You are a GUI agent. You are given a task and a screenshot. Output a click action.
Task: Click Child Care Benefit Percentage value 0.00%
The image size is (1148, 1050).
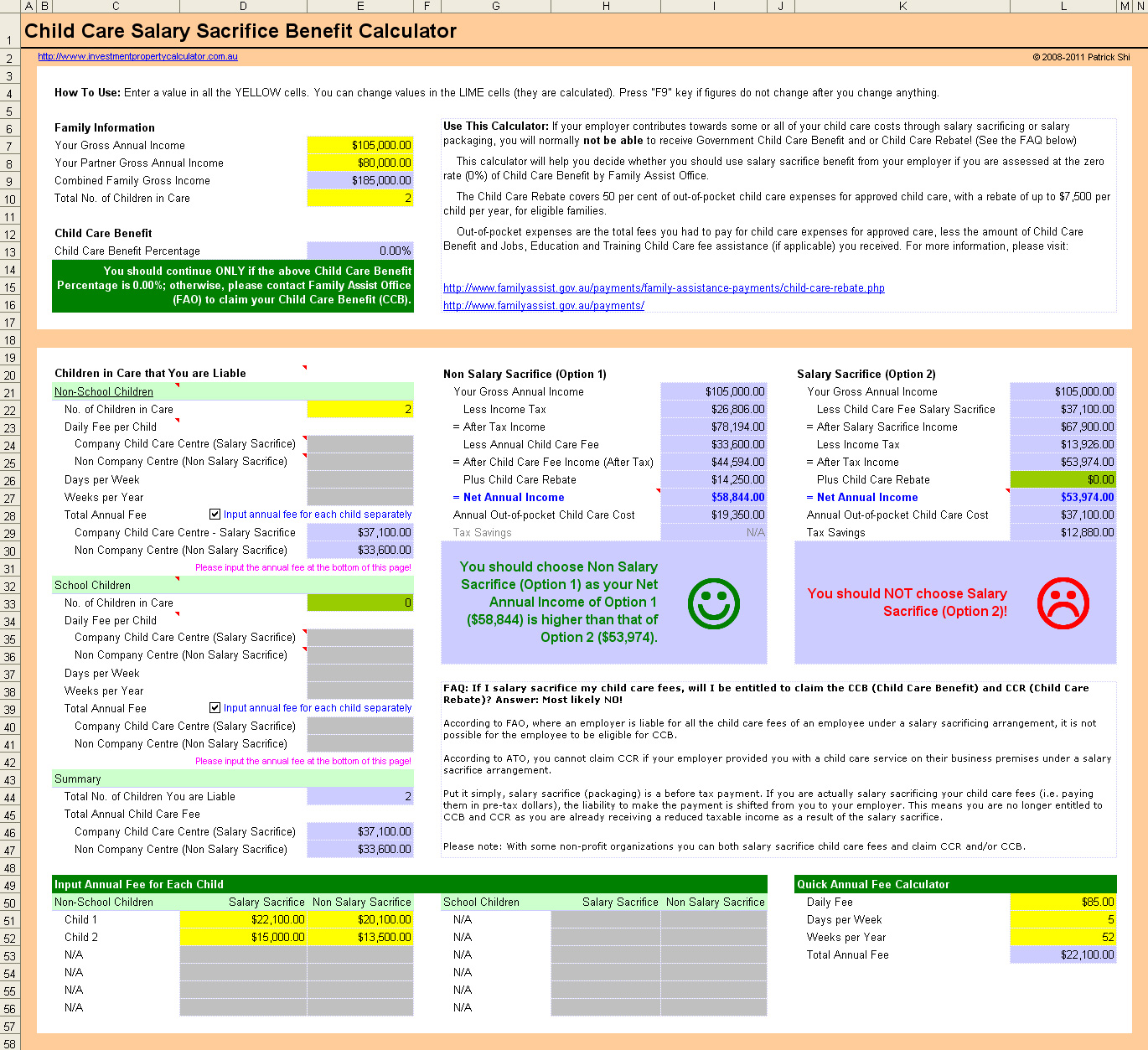click(x=360, y=251)
